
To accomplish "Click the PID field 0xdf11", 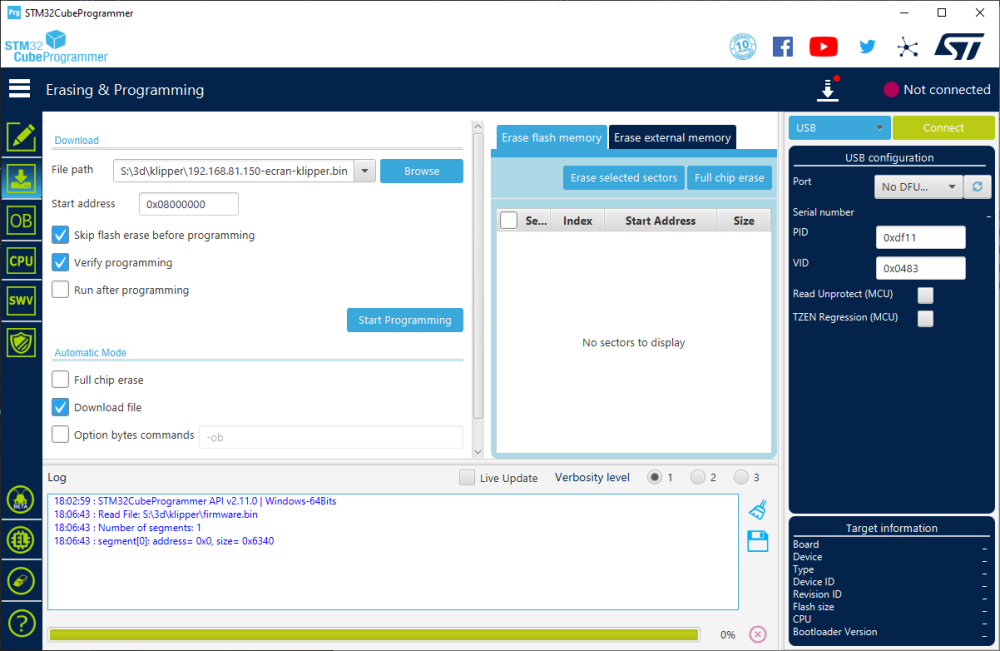I will point(920,237).
